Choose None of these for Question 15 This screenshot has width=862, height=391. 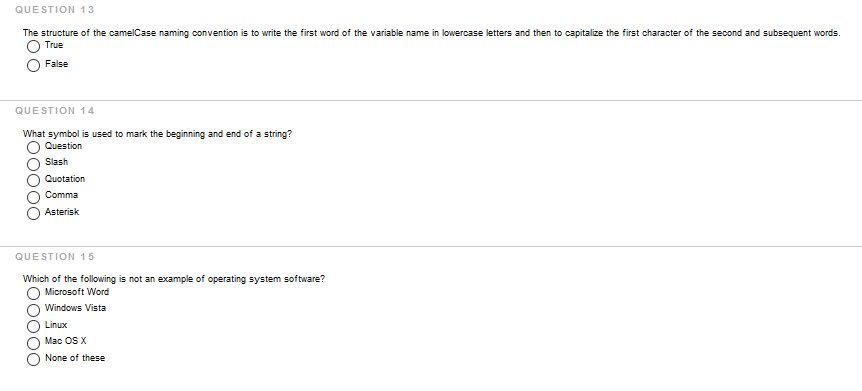tap(34, 360)
